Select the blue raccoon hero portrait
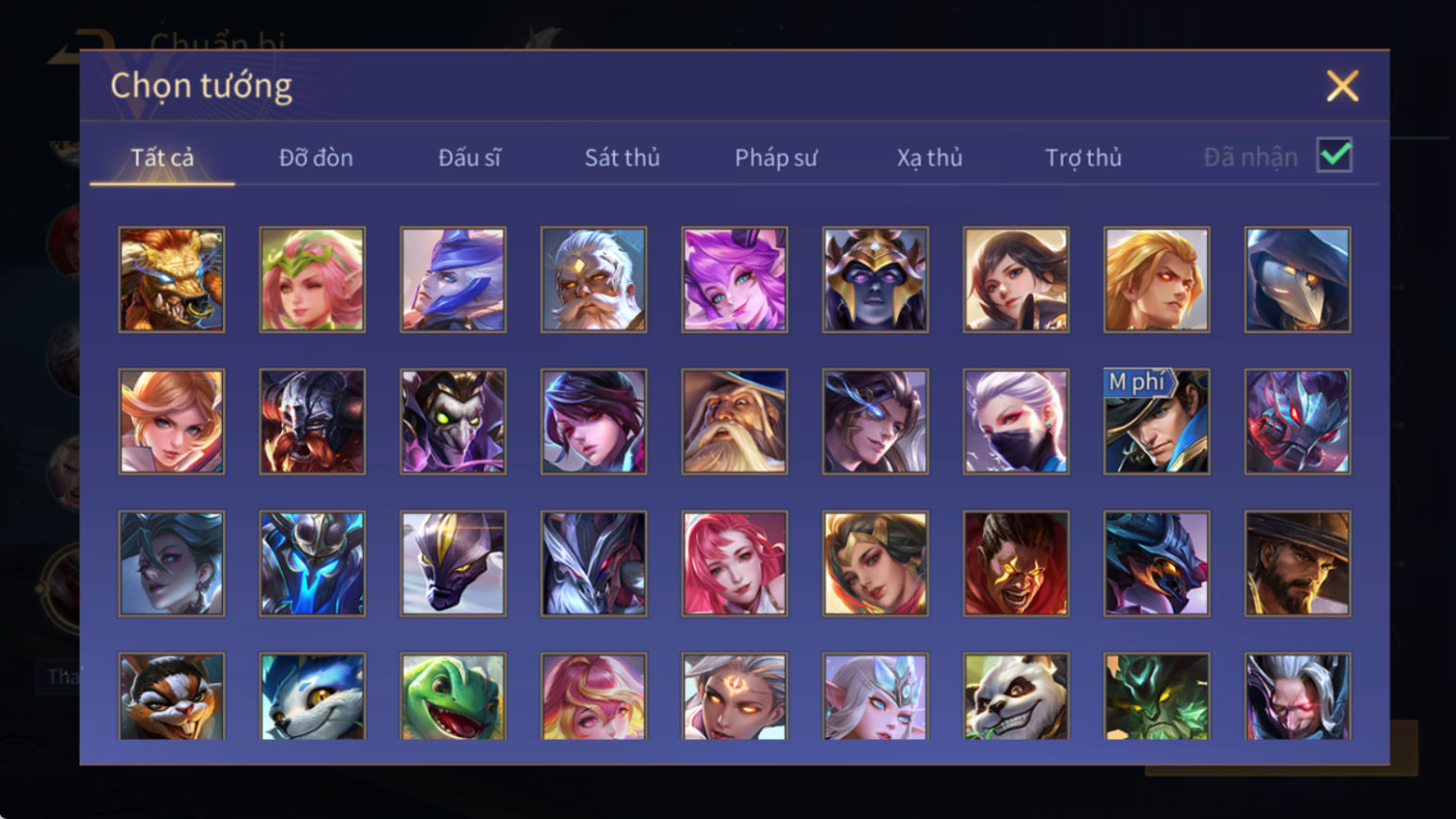This screenshot has height=819, width=1456. click(312, 696)
